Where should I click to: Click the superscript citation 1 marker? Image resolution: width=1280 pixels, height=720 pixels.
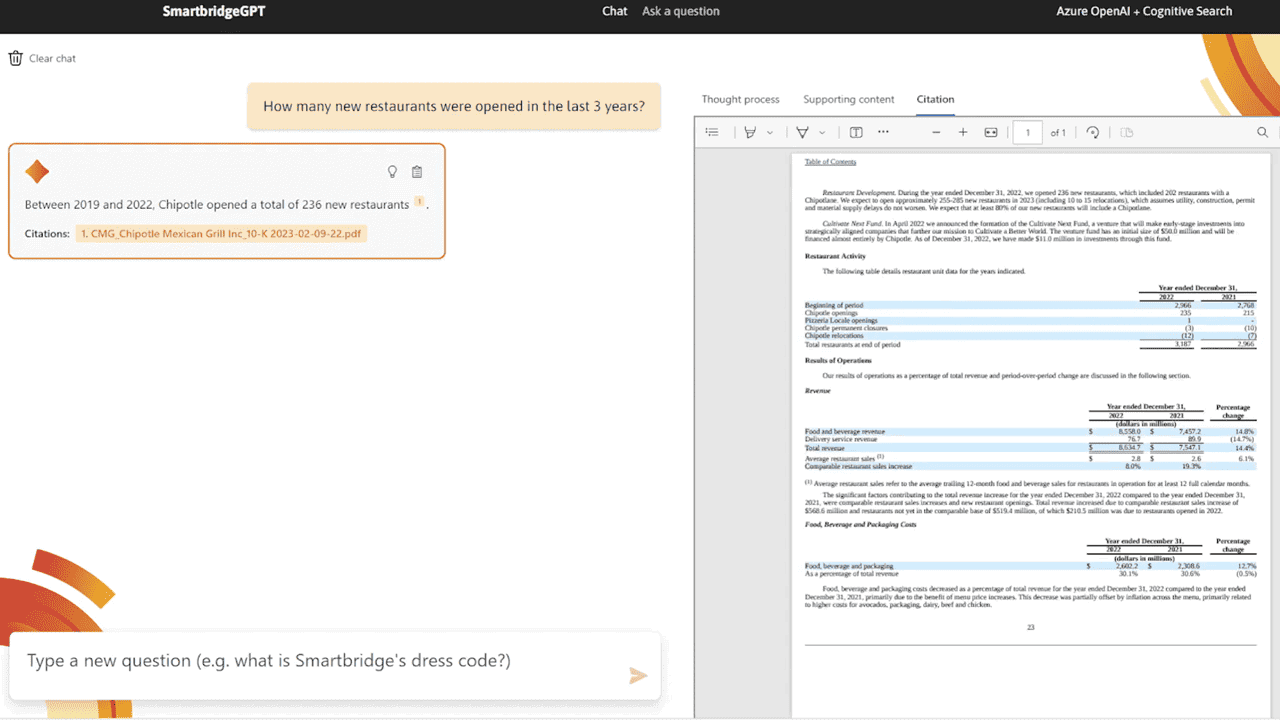click(419, 202)
